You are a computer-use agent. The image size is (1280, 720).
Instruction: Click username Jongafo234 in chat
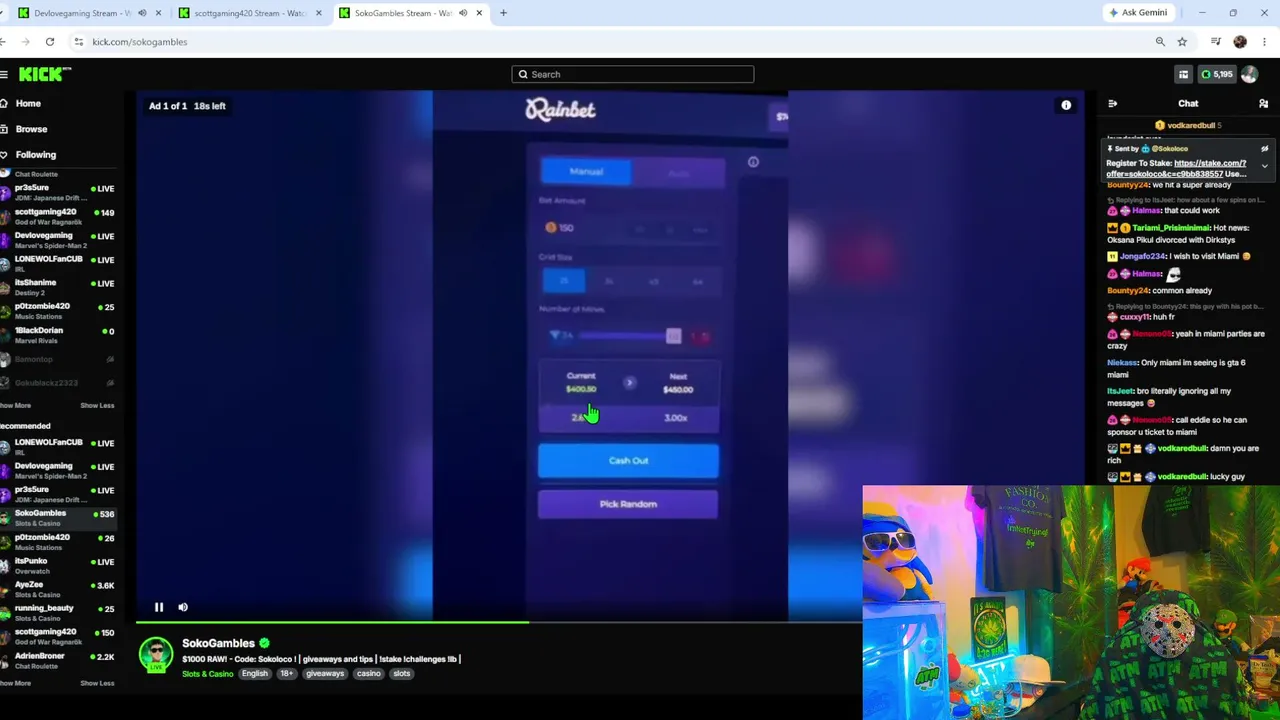[x=1143, y=257]
